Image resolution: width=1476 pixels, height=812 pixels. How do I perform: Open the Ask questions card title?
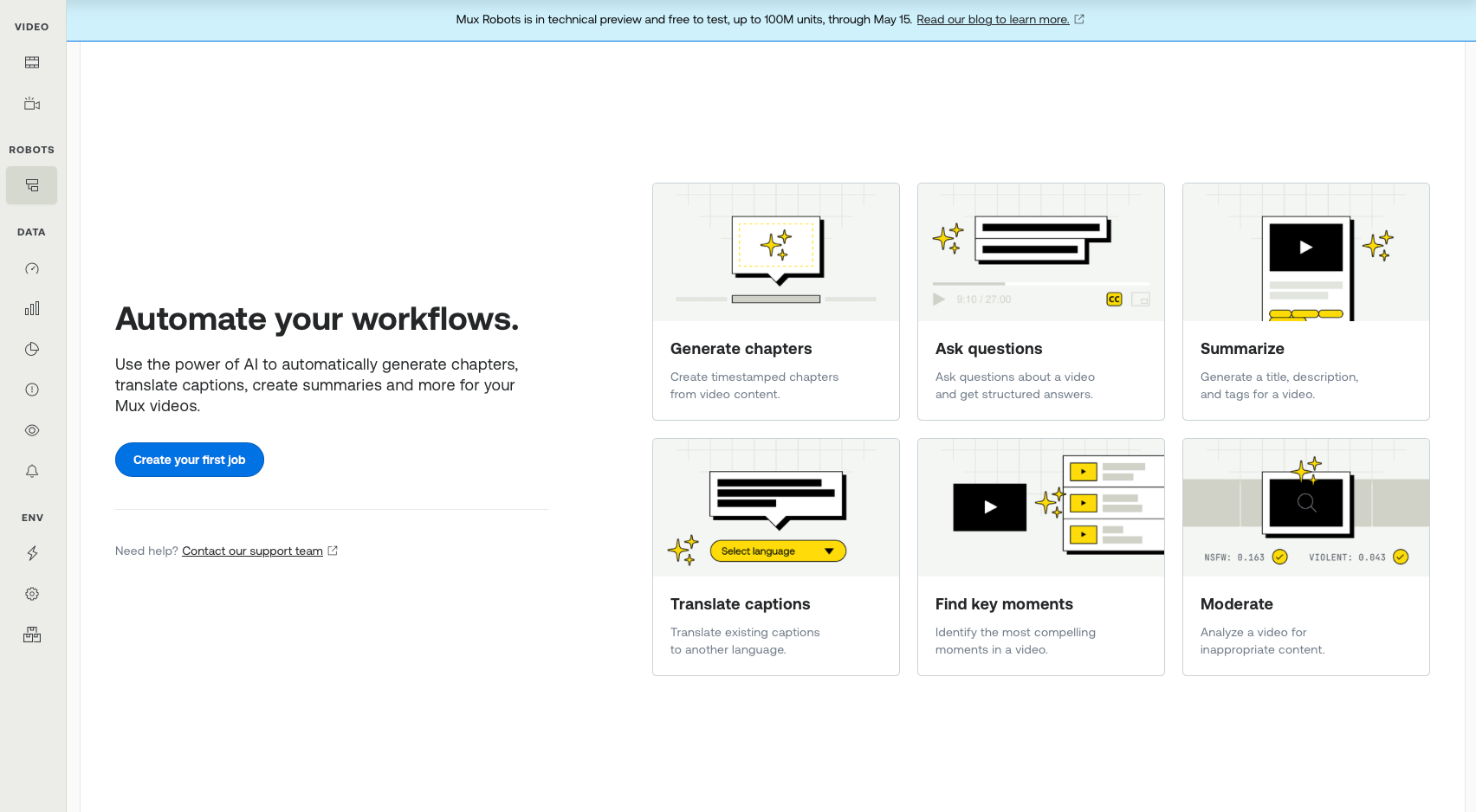coord(988,349)
